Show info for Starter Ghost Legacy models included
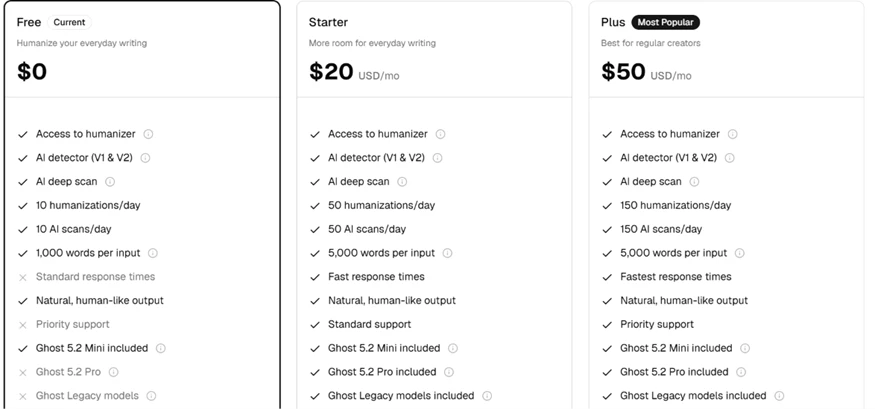The height and width of the screenshot is (409, 875). (487, 396)
